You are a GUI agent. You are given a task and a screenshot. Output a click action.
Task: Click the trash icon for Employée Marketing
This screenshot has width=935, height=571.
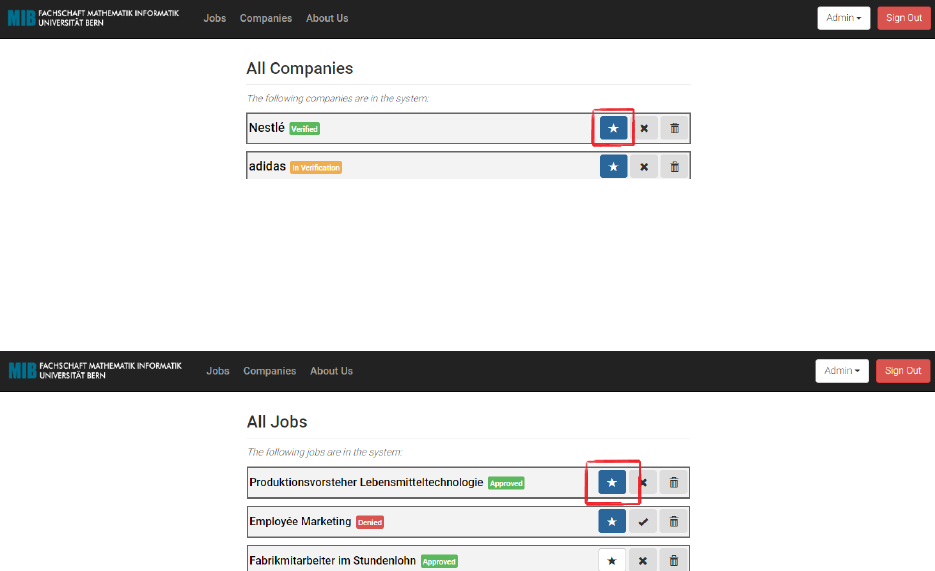tap(674, 521)
